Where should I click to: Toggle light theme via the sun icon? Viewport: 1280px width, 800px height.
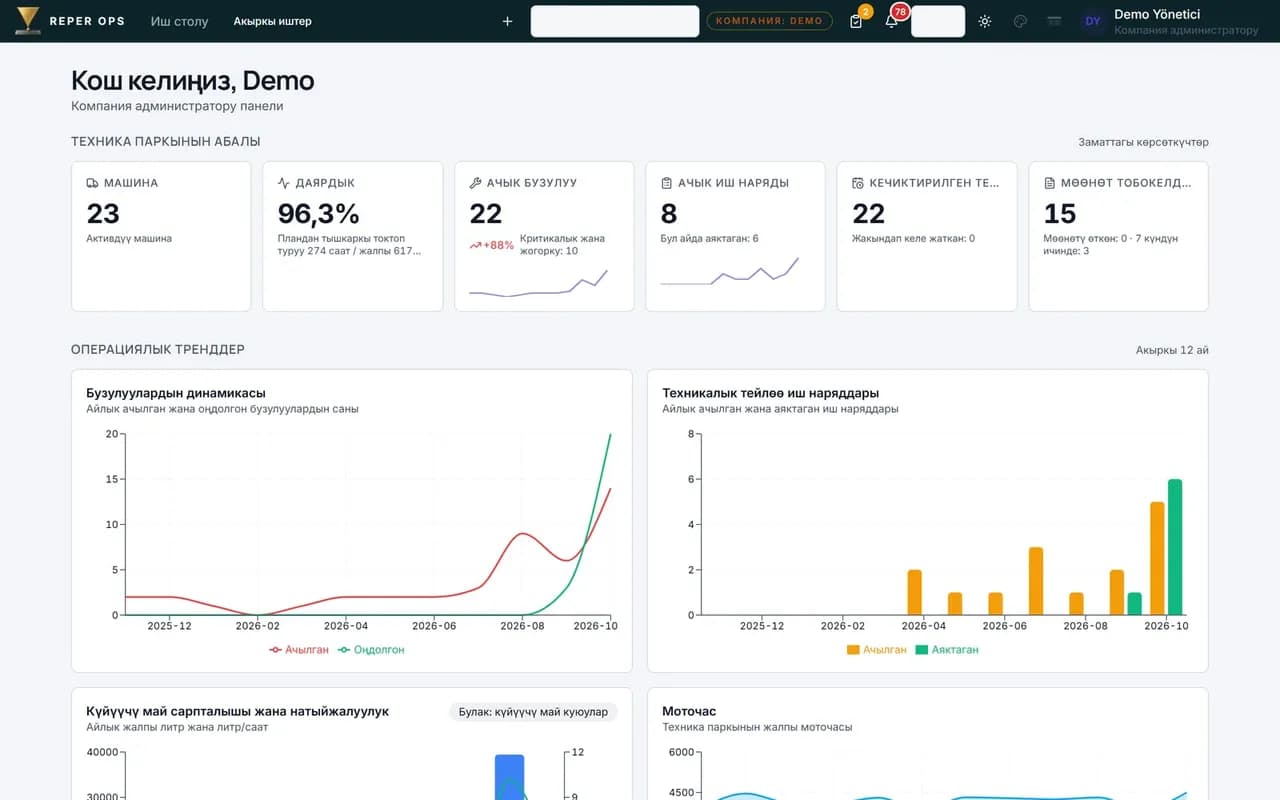click(985, 21)
